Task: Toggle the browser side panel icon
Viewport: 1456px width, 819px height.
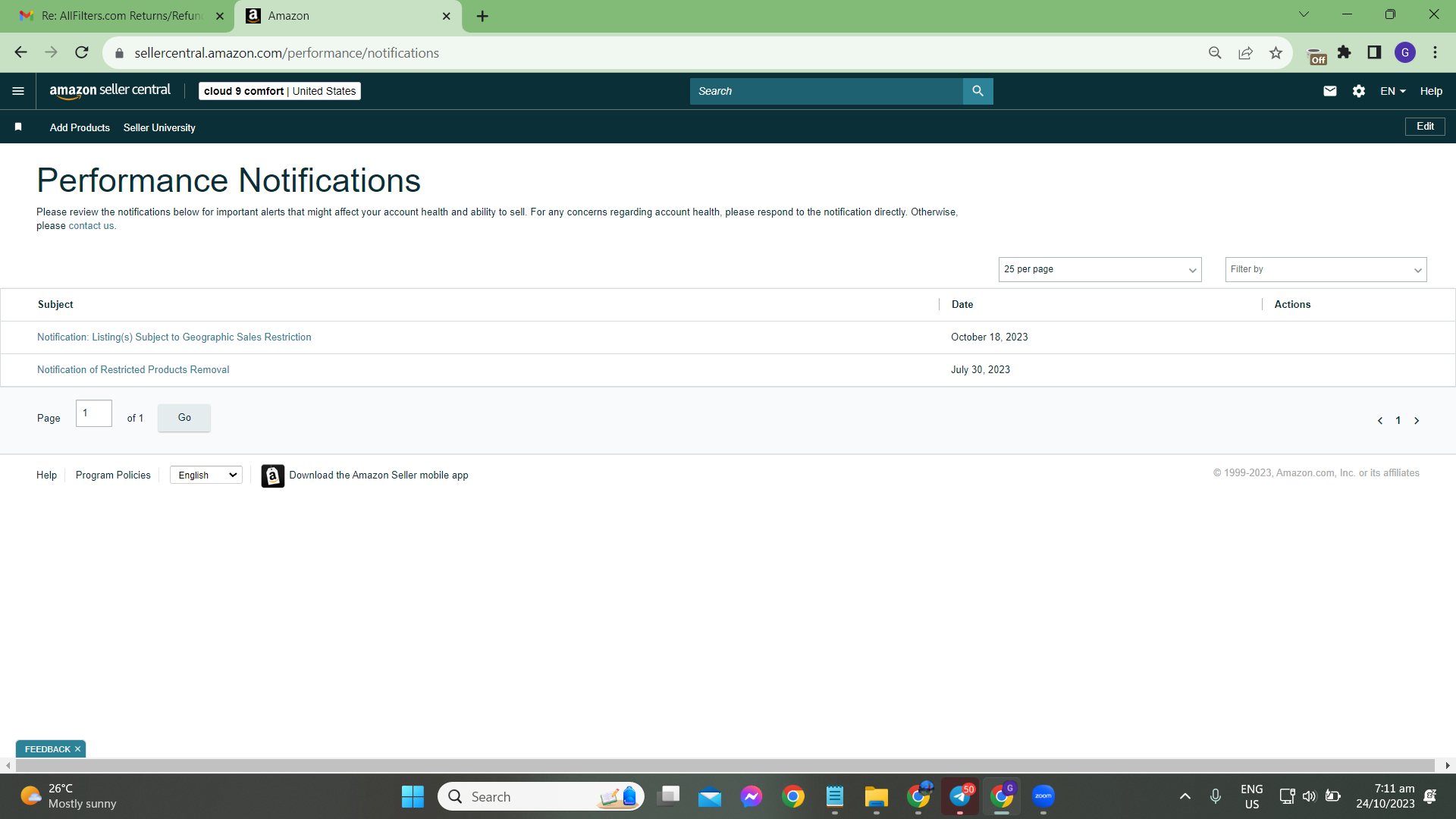Action: pos(1374,52)
